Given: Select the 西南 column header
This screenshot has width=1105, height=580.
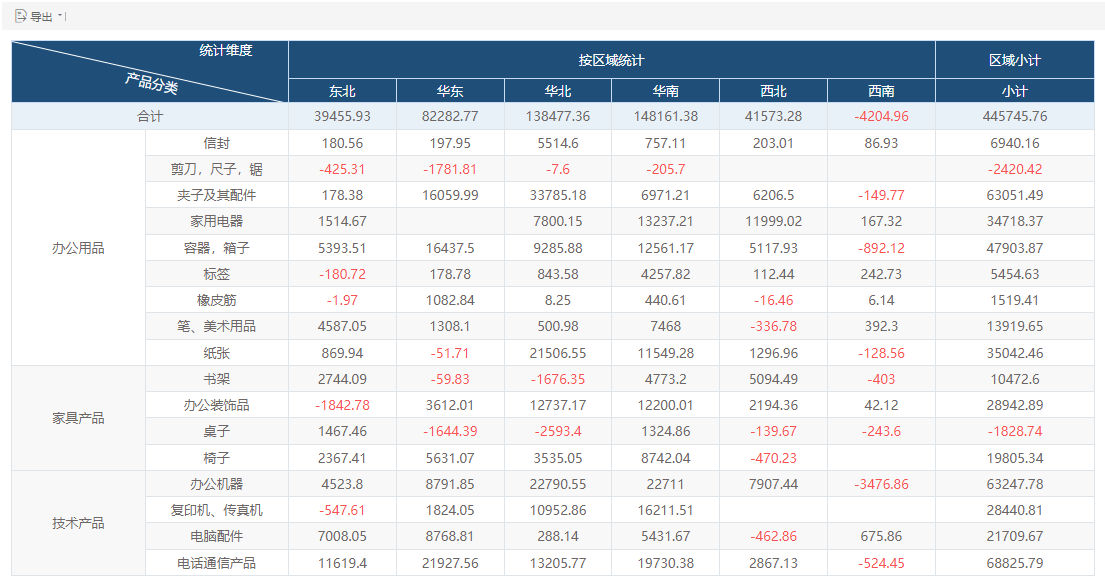Looking at the screenshot, I should point(881,91).
